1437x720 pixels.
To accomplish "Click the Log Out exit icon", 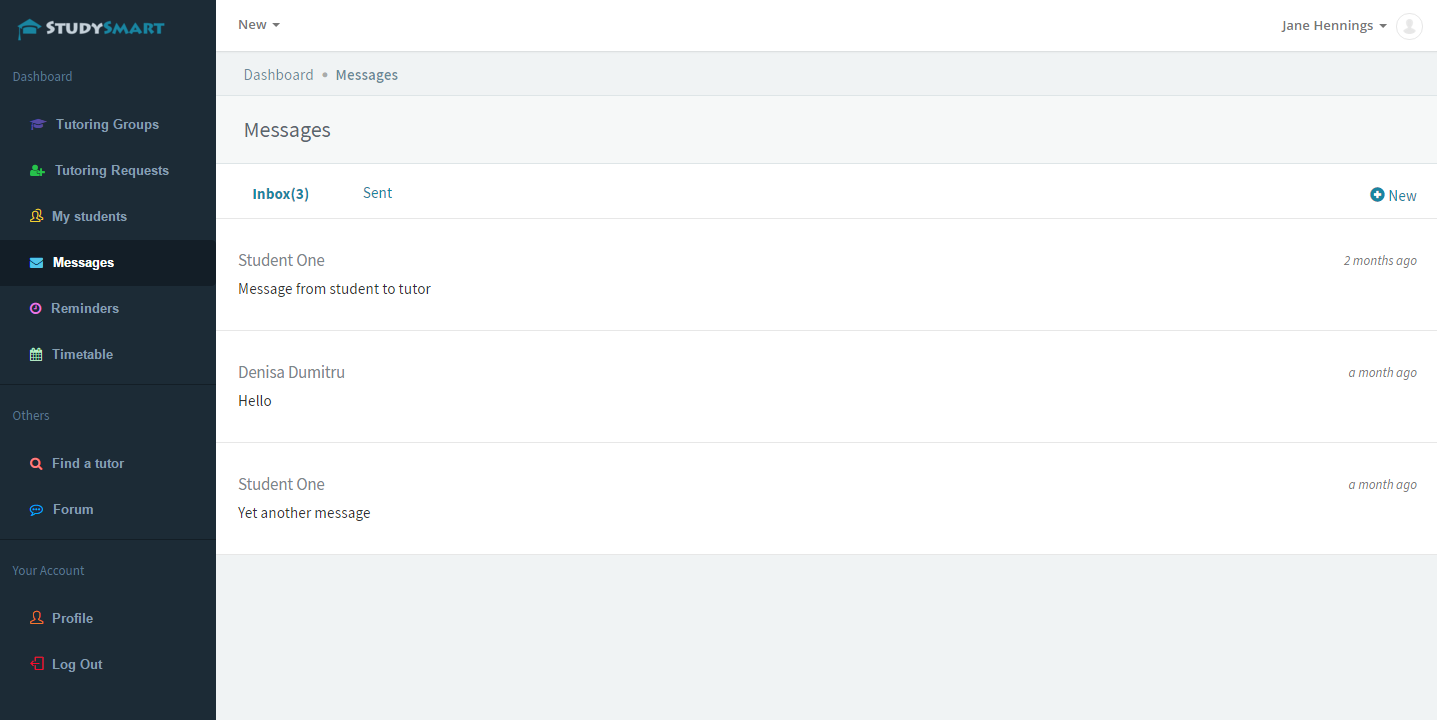I will 36,664.
